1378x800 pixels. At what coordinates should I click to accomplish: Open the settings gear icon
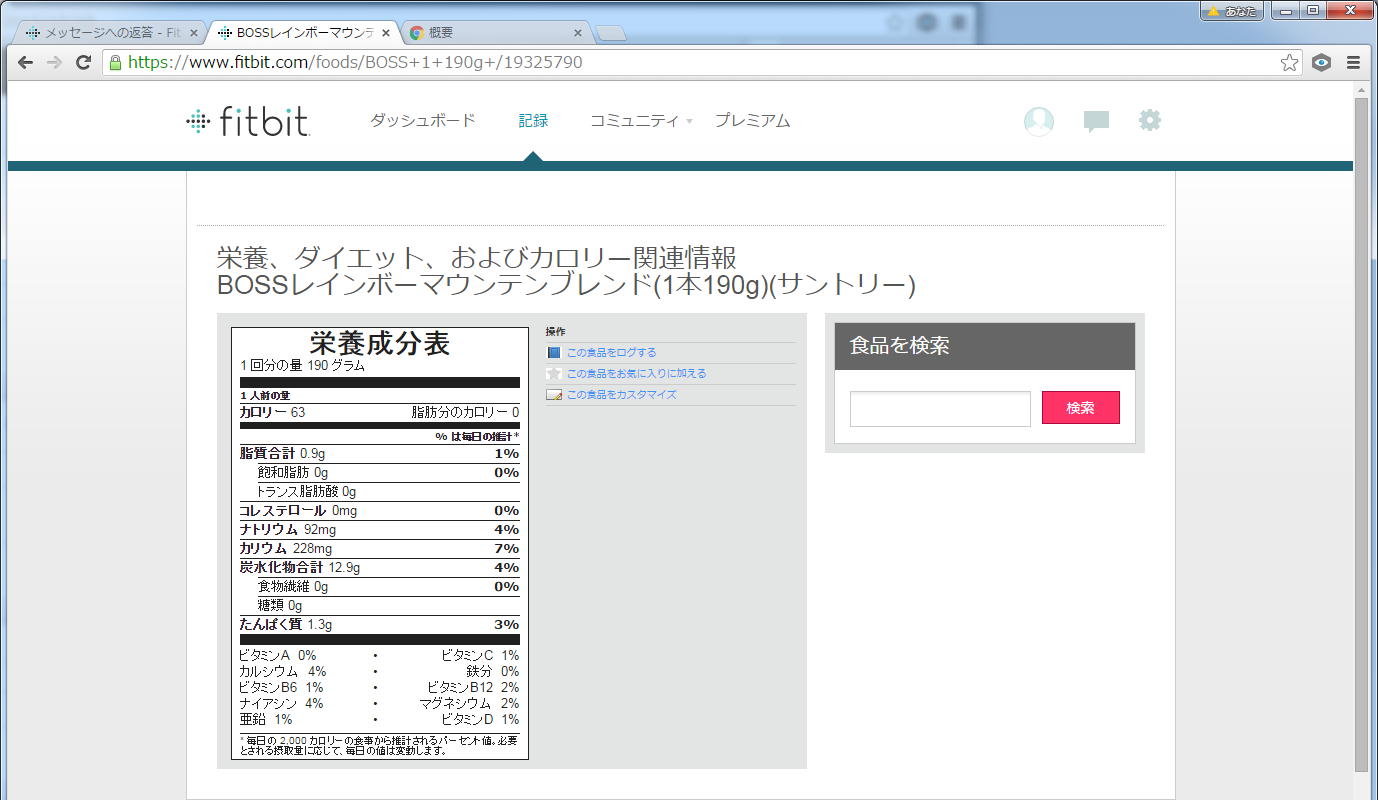pyautogui.click(x=1150, y=121)
